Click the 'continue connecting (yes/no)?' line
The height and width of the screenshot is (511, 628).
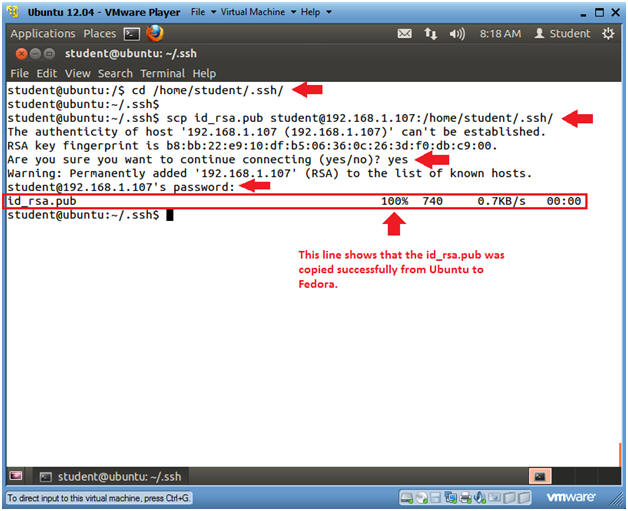tap(207, 160)
